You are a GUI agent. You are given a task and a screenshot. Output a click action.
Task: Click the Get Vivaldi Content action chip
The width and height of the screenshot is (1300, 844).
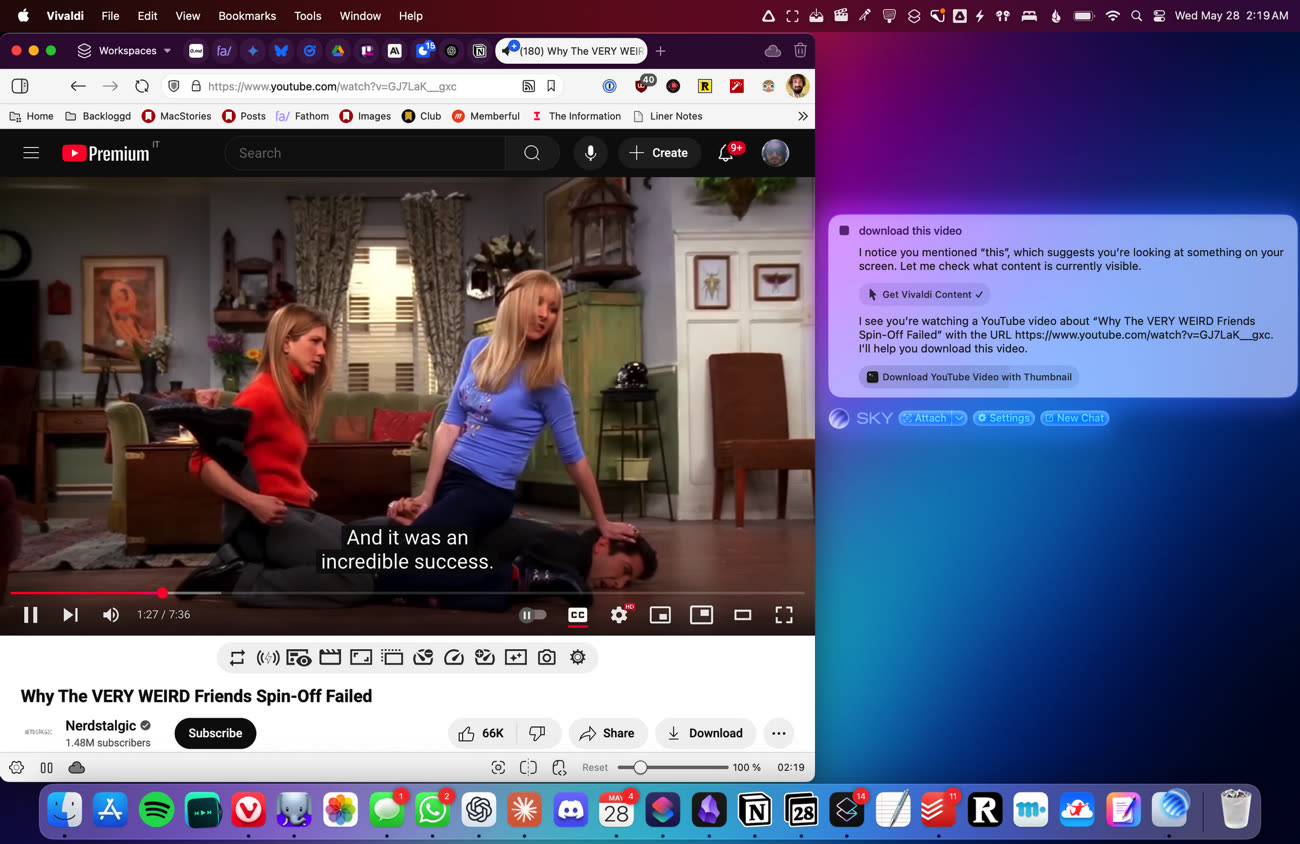point(925,294)
